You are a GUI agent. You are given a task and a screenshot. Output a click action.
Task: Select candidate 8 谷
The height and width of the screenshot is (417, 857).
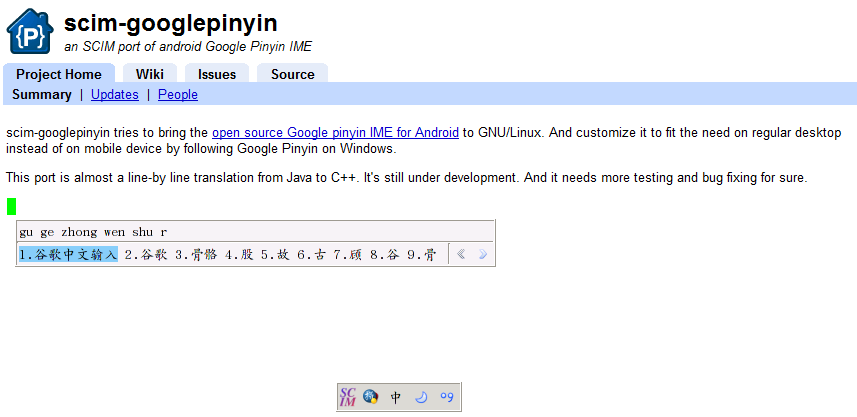pos(385,255)
